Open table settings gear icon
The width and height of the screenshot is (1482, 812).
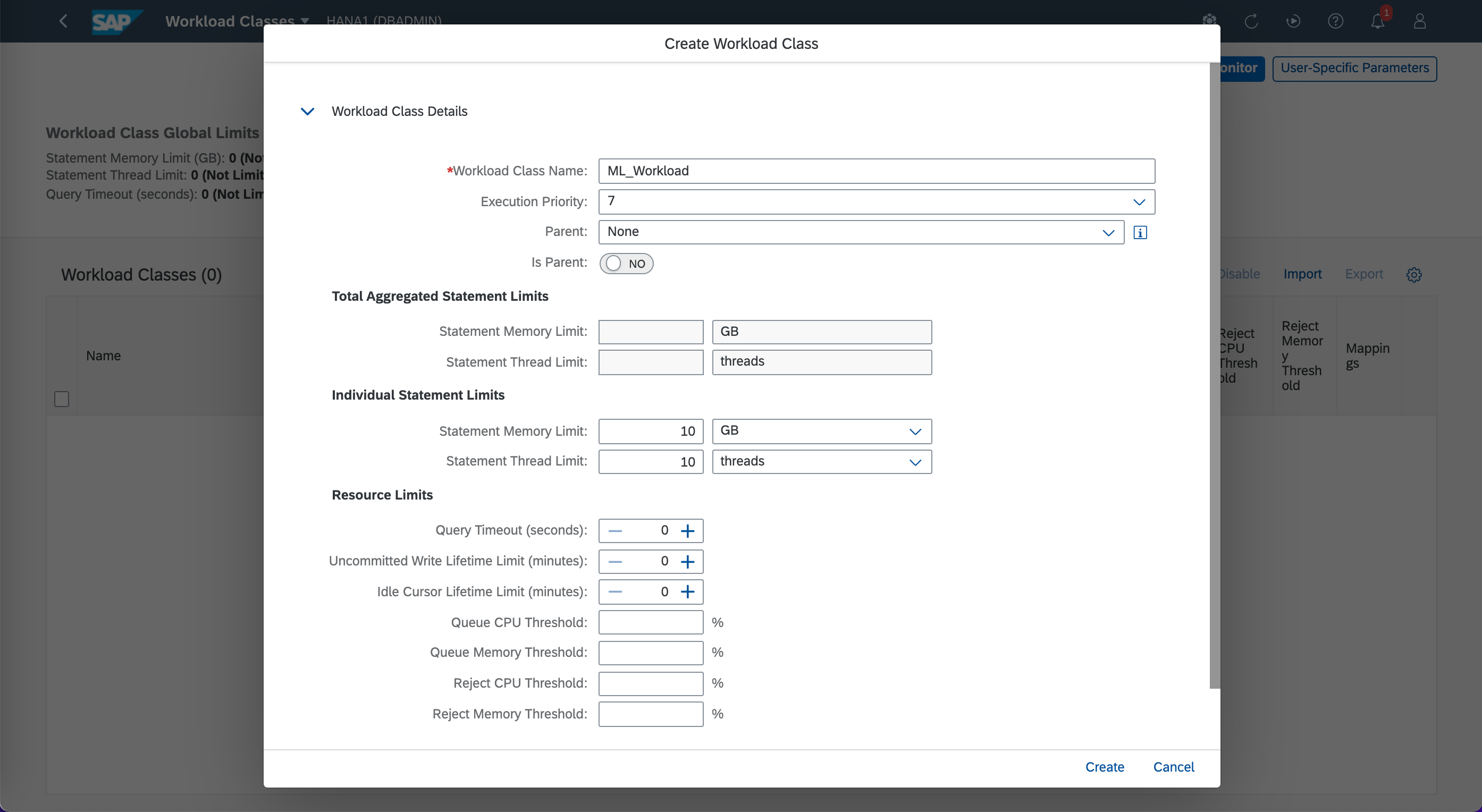click(1413, 275)
